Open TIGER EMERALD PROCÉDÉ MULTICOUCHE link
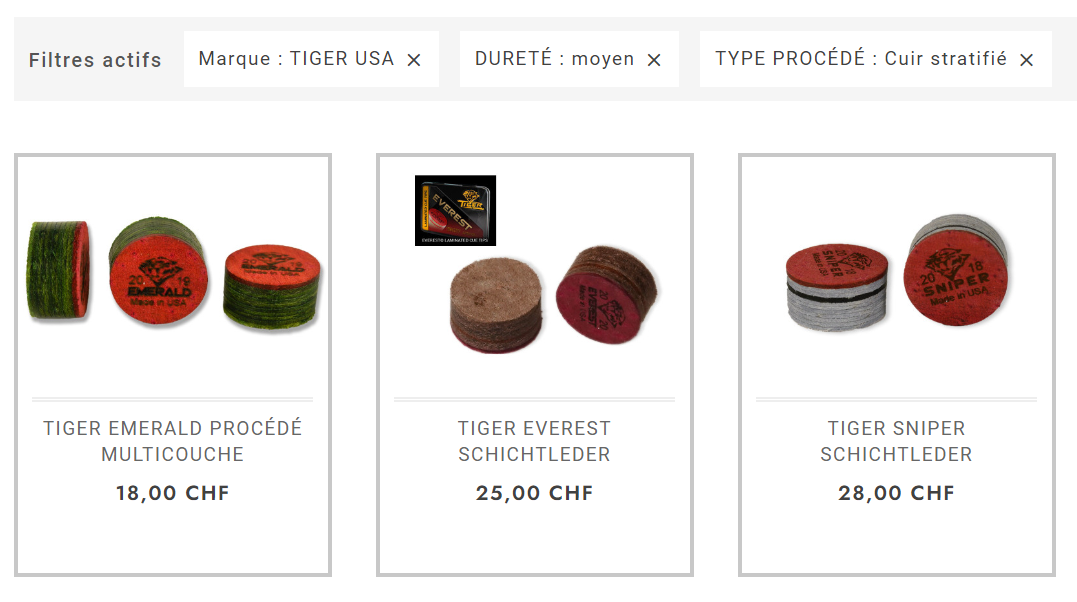This screenshot has width=1077, height=602. [x=173, y=441]
